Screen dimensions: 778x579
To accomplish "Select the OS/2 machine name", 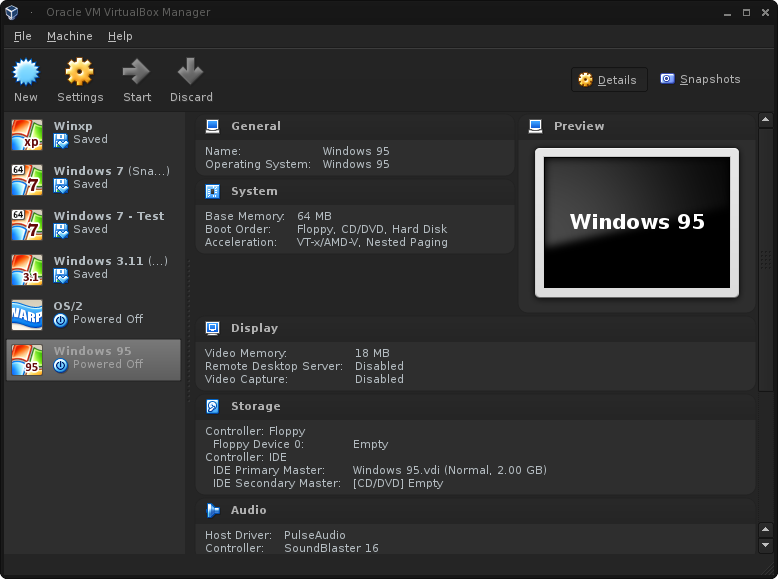I will click(68, 306).
